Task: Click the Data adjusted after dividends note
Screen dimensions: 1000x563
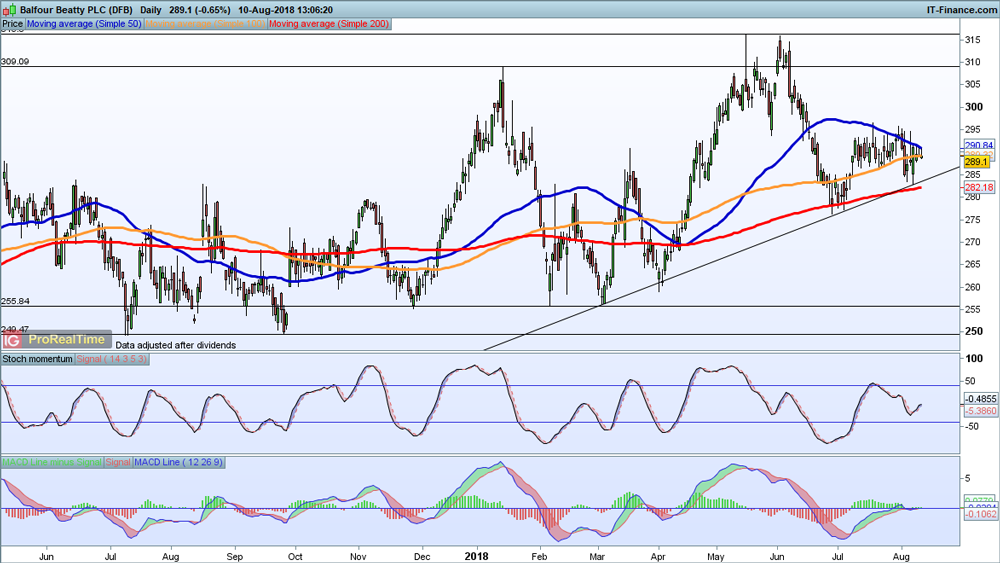Action: pyautogui.click(x=175, y=345)
